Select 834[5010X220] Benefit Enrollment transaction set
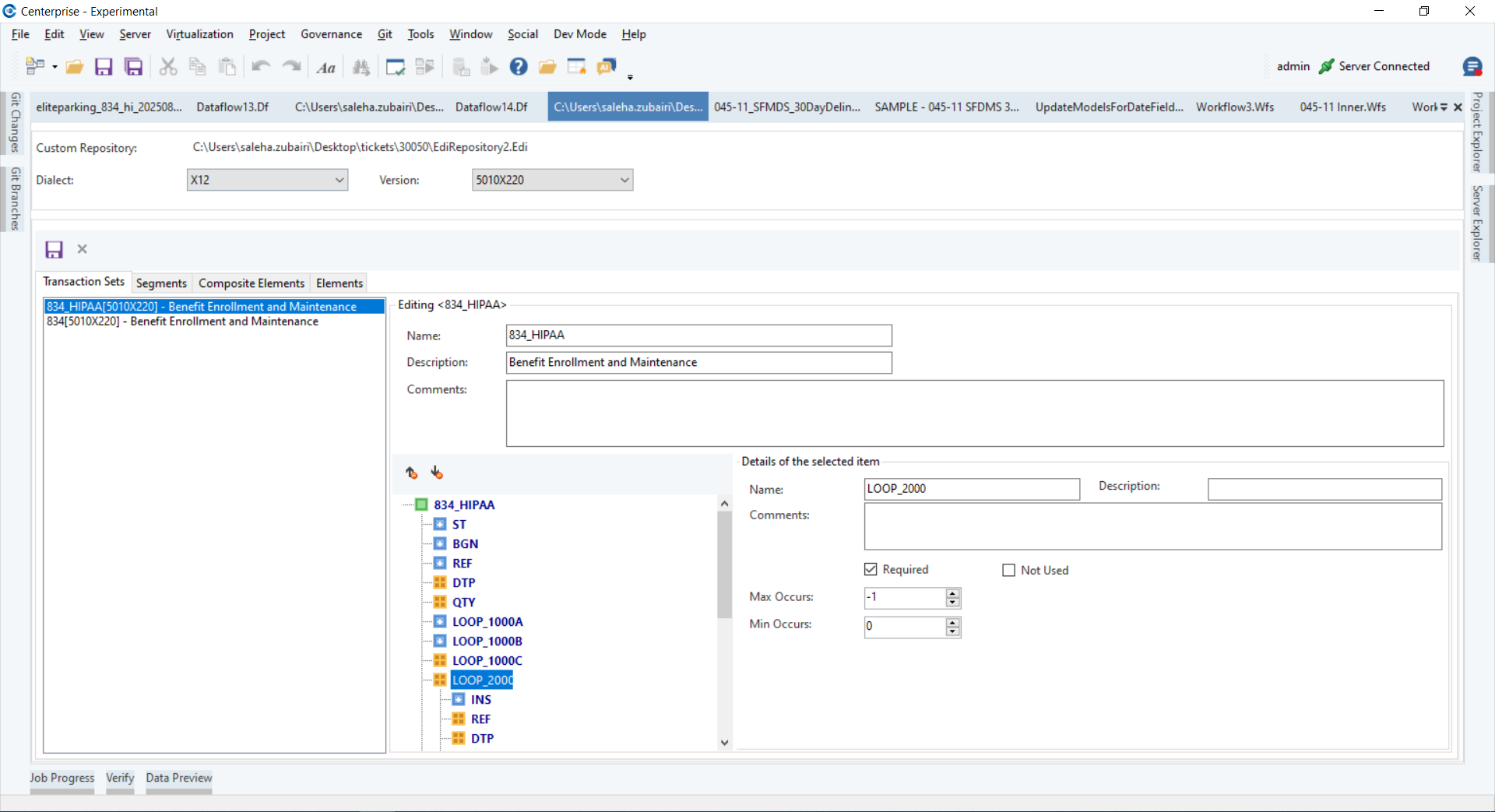The height and width of the screenshot is (812, 1495). click(182, 322)
